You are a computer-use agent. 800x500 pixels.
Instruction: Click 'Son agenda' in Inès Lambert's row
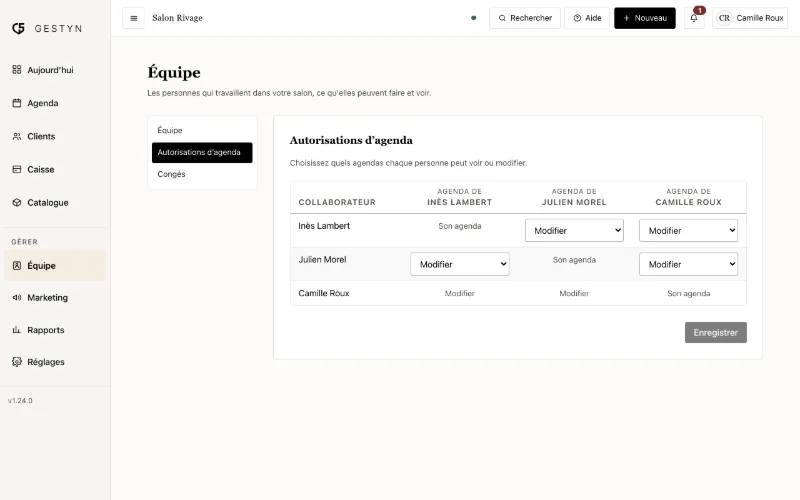[460, 226]
